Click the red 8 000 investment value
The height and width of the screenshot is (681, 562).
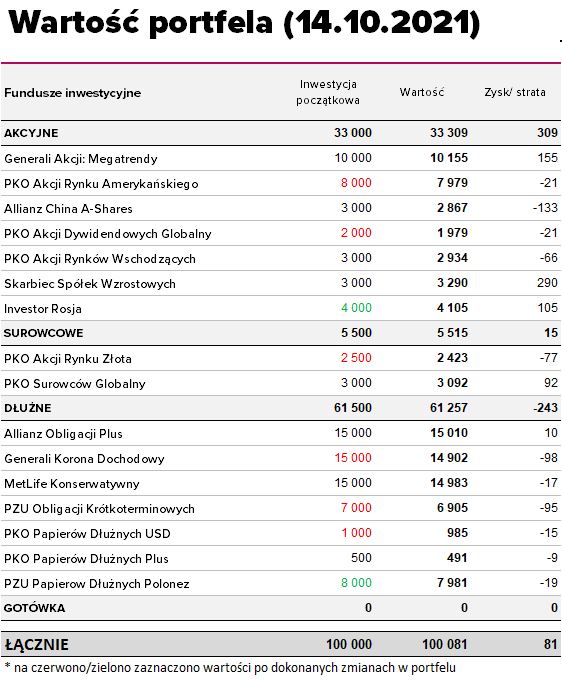pos(356,183)
